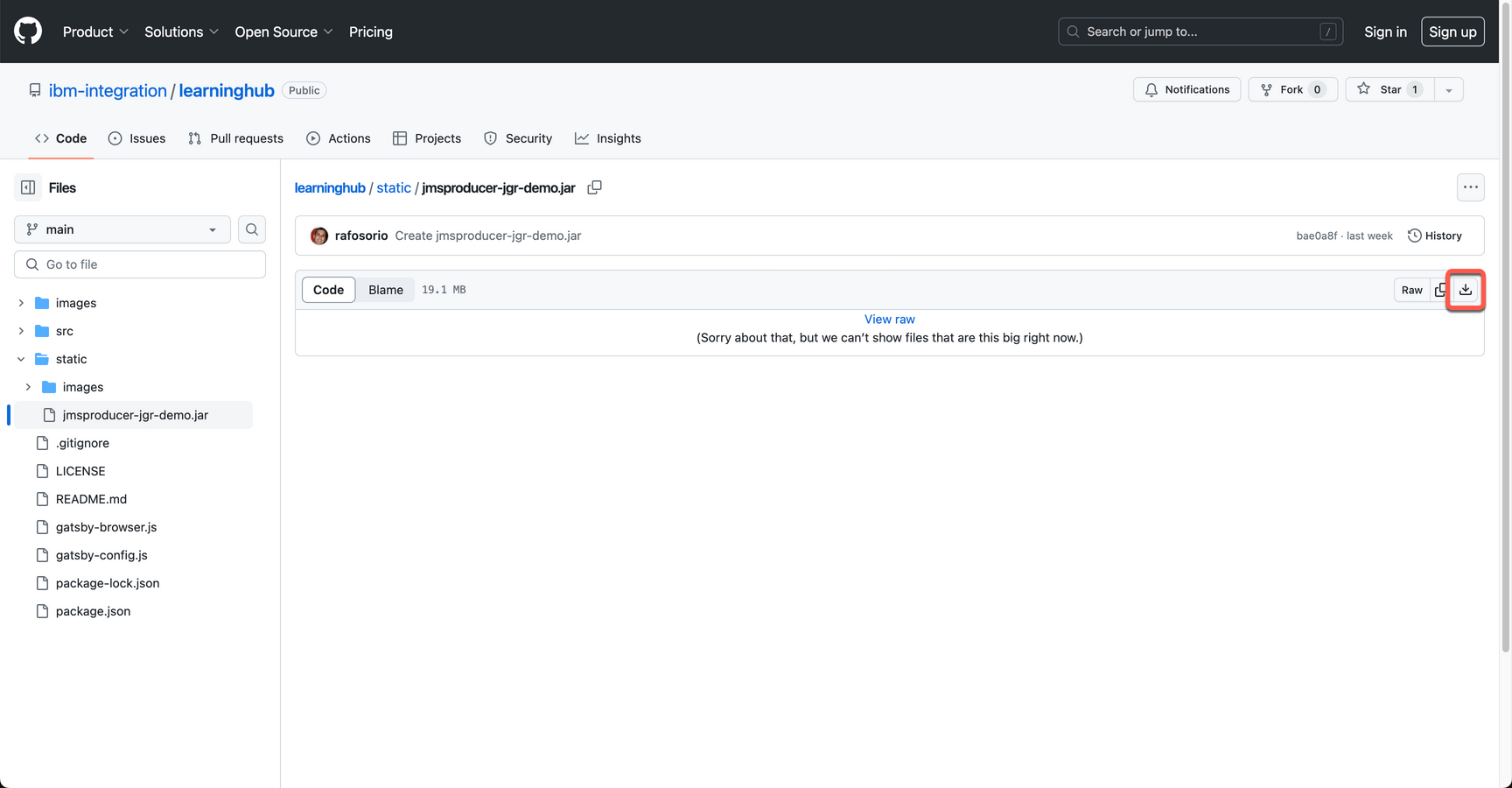
Task: Star the learninghub repository
Action: coord(1389,89)
